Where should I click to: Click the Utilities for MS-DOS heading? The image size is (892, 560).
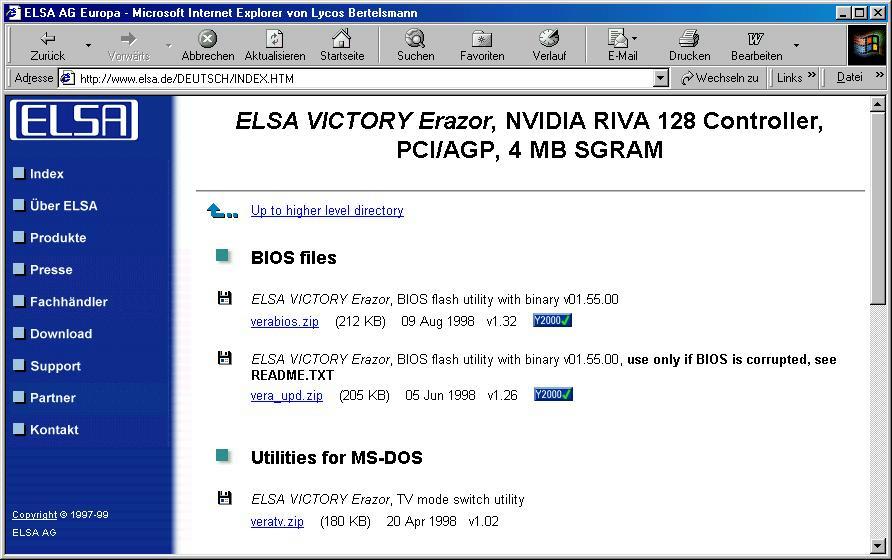pos(337,458)
